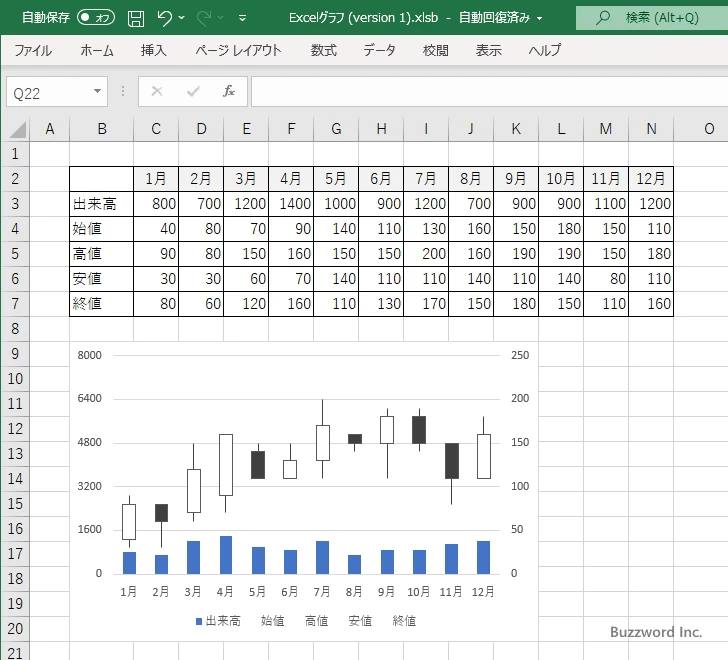Click the formula bar Enter checkmark icon
Image resolution: width=728 pixels, height=660 pixels.
pos(193,91)
